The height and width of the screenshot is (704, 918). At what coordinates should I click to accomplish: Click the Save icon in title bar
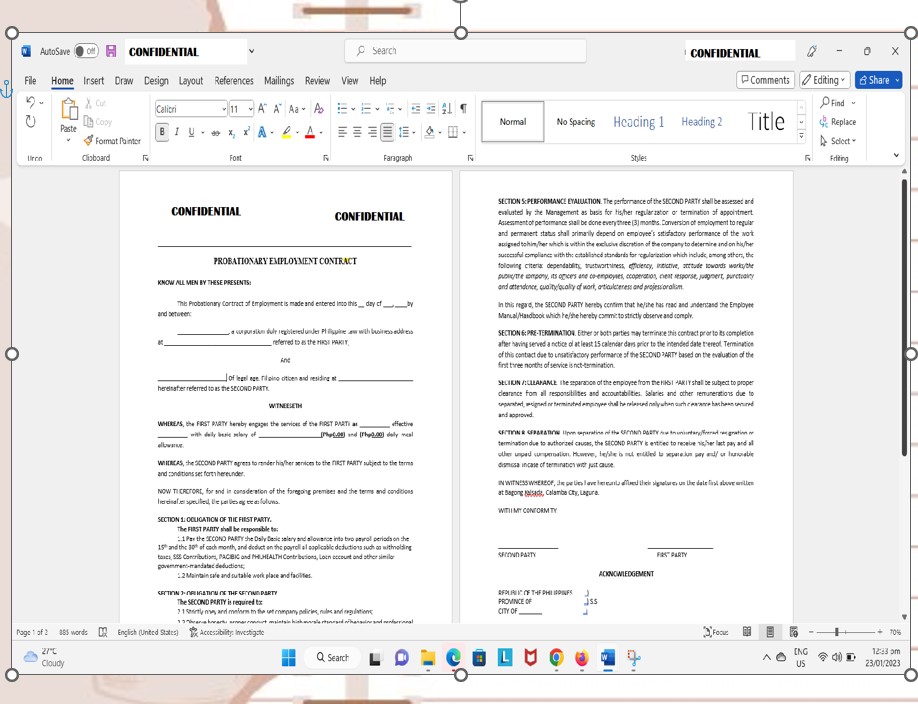tap(111, 51)
